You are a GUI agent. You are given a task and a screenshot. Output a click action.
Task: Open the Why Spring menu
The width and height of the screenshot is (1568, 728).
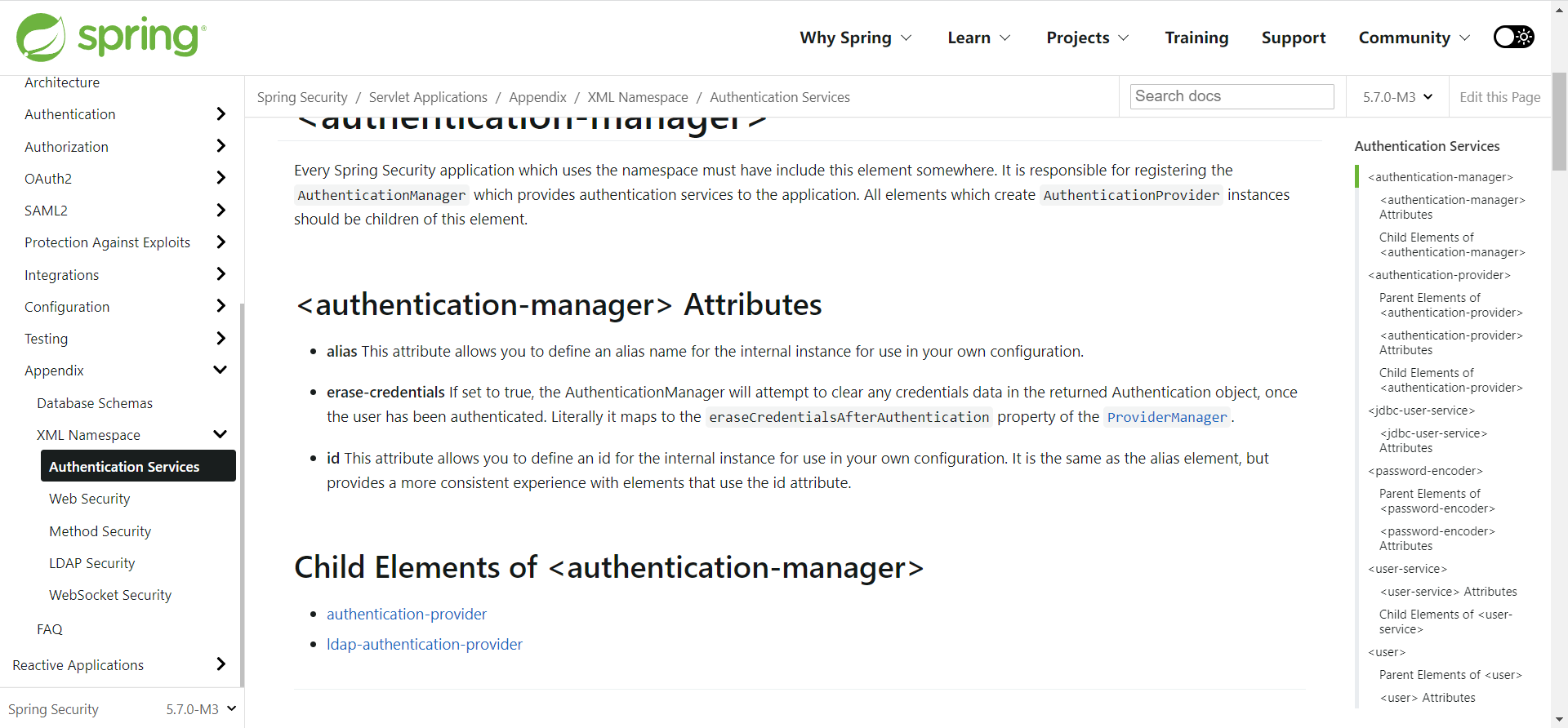point(855,38)
